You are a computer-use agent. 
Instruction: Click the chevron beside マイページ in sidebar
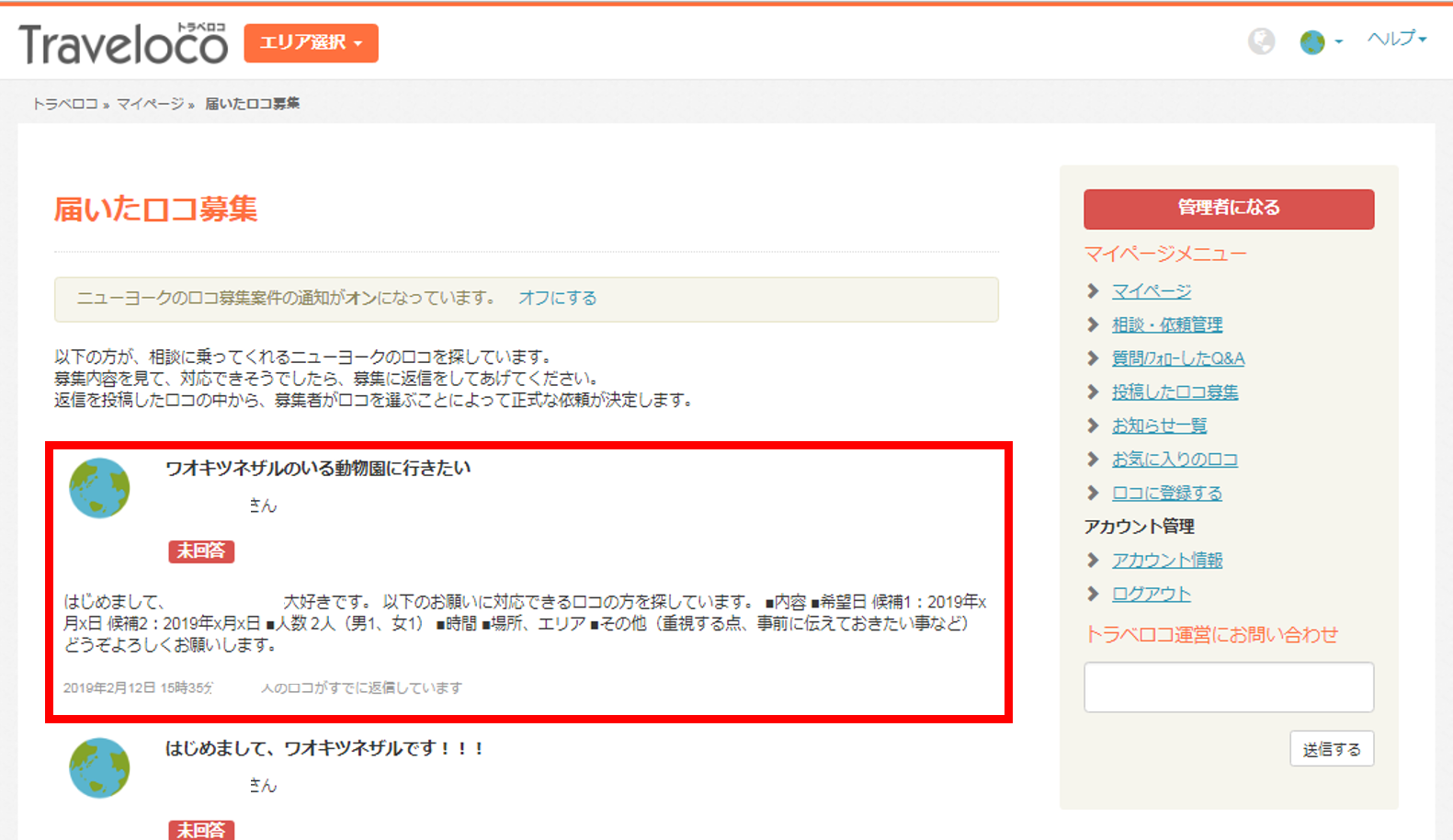[x=1093, y=291]
